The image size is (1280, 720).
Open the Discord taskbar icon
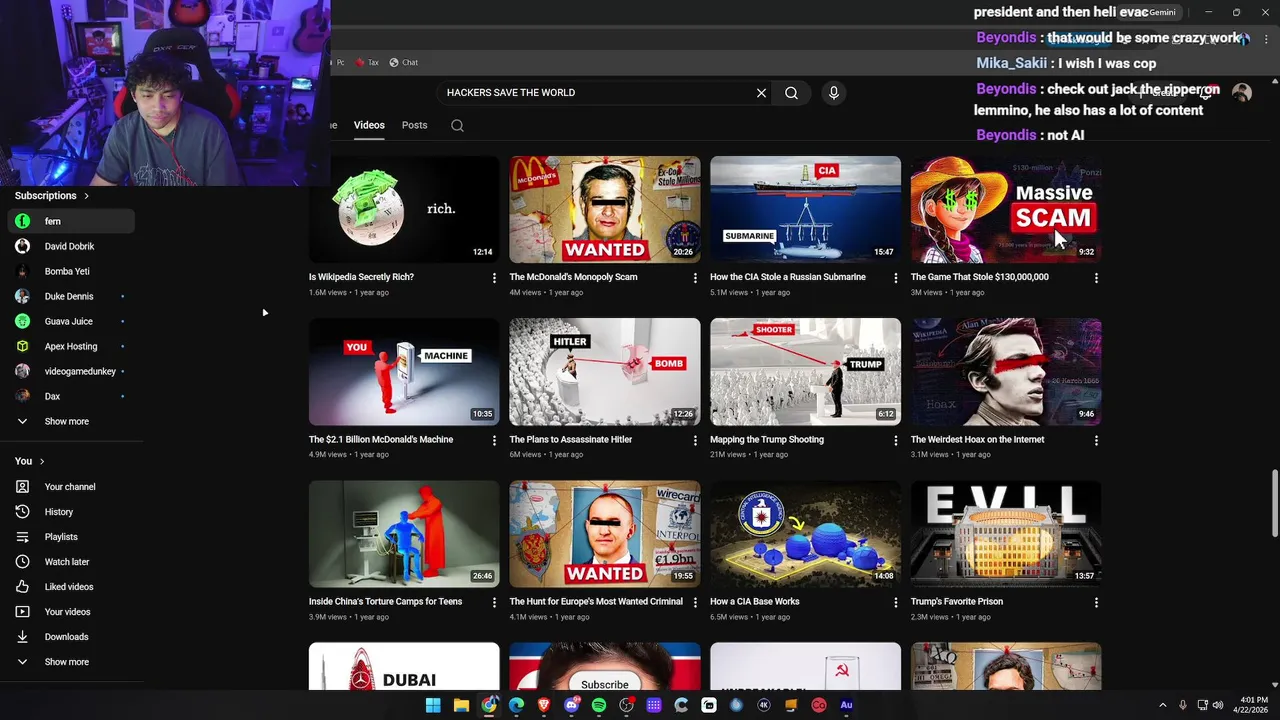coord(572,705)
